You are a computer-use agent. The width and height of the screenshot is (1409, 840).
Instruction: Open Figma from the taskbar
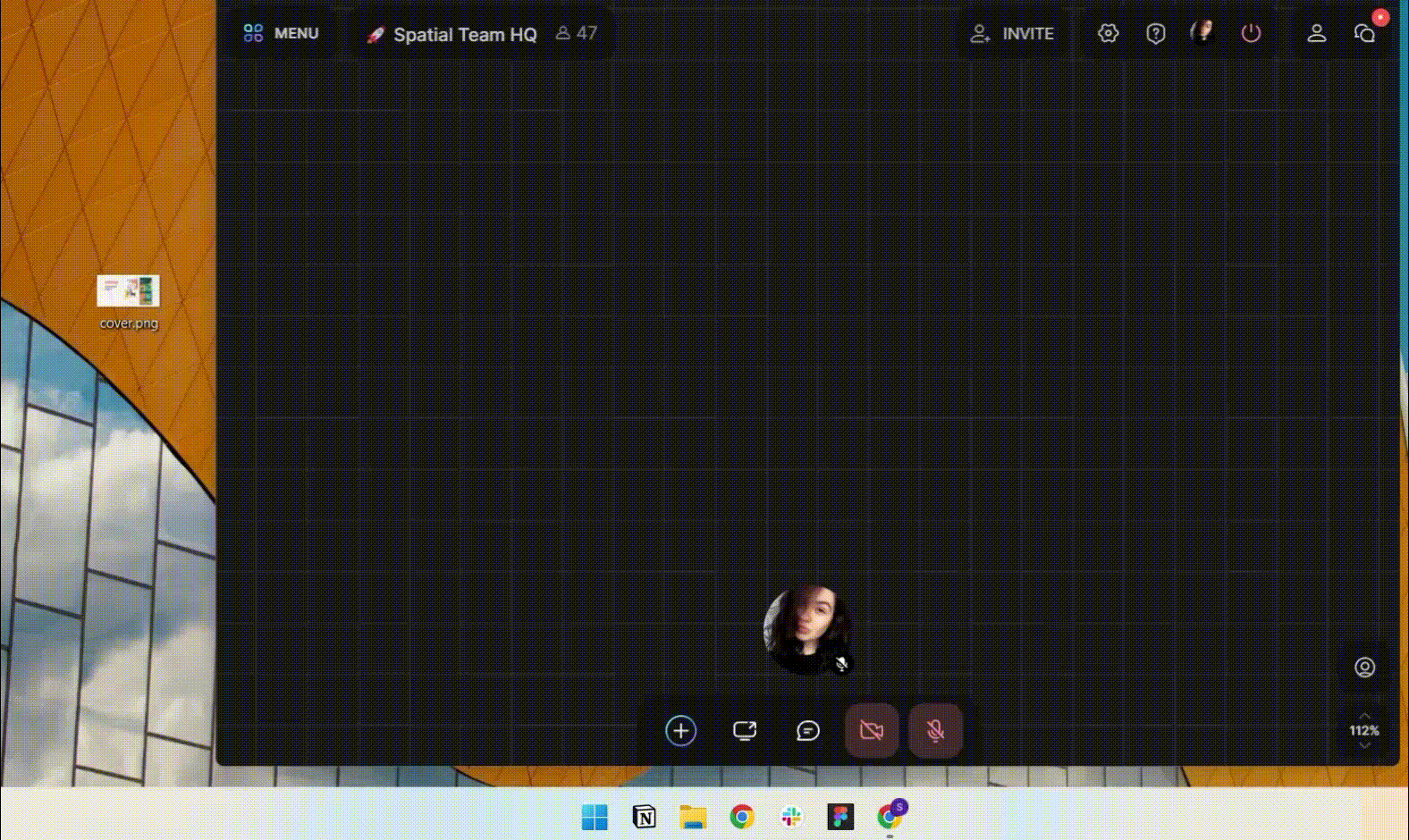click(840, 817)
